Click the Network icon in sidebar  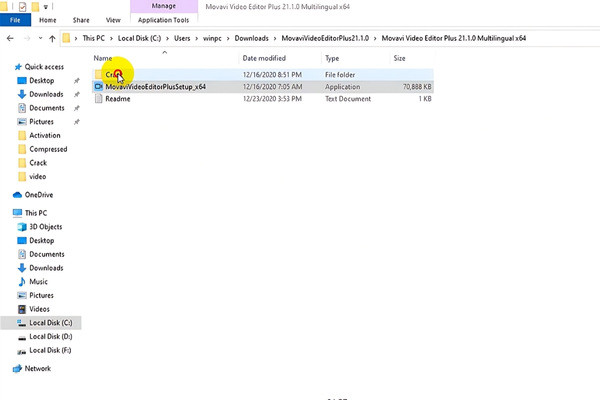(17, 369)
